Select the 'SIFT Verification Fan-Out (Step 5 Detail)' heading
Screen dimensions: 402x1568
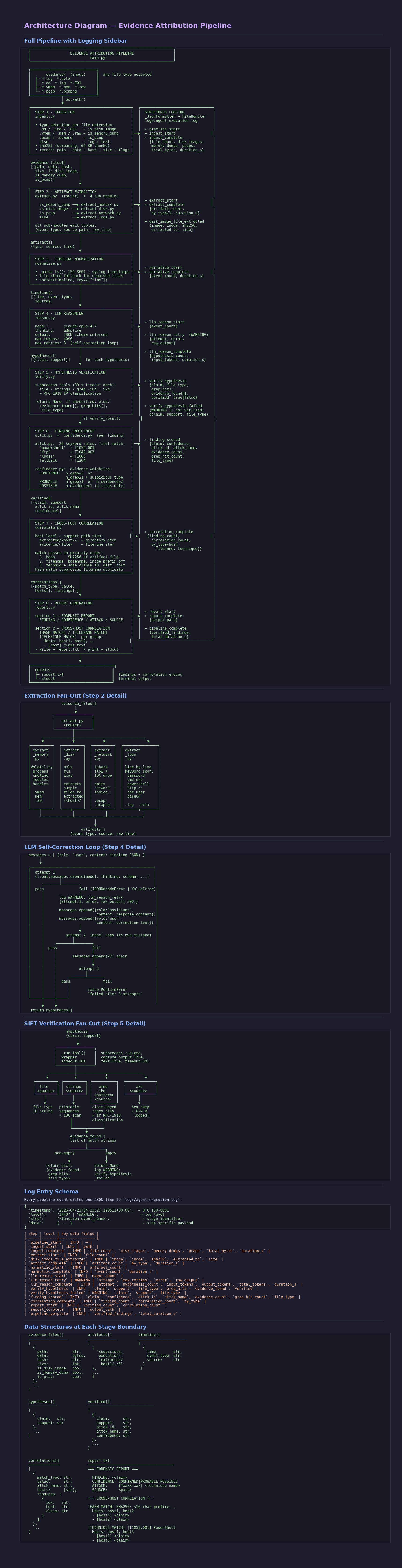point(85,1024)
